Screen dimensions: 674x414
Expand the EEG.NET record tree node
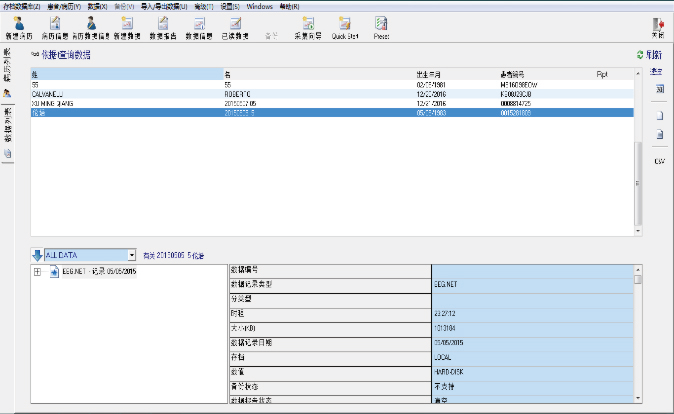point(37,272)
